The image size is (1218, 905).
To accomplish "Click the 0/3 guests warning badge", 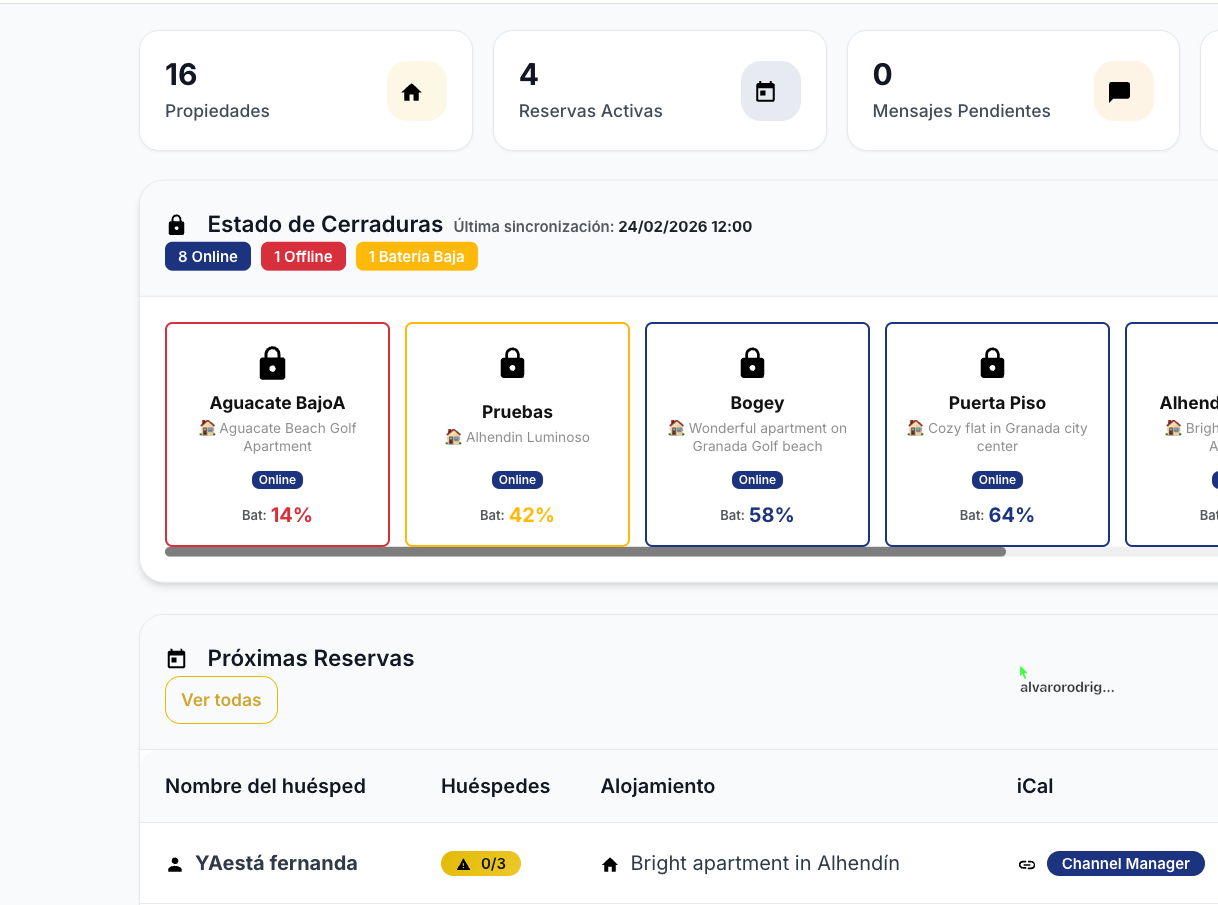I will (481, 863).
